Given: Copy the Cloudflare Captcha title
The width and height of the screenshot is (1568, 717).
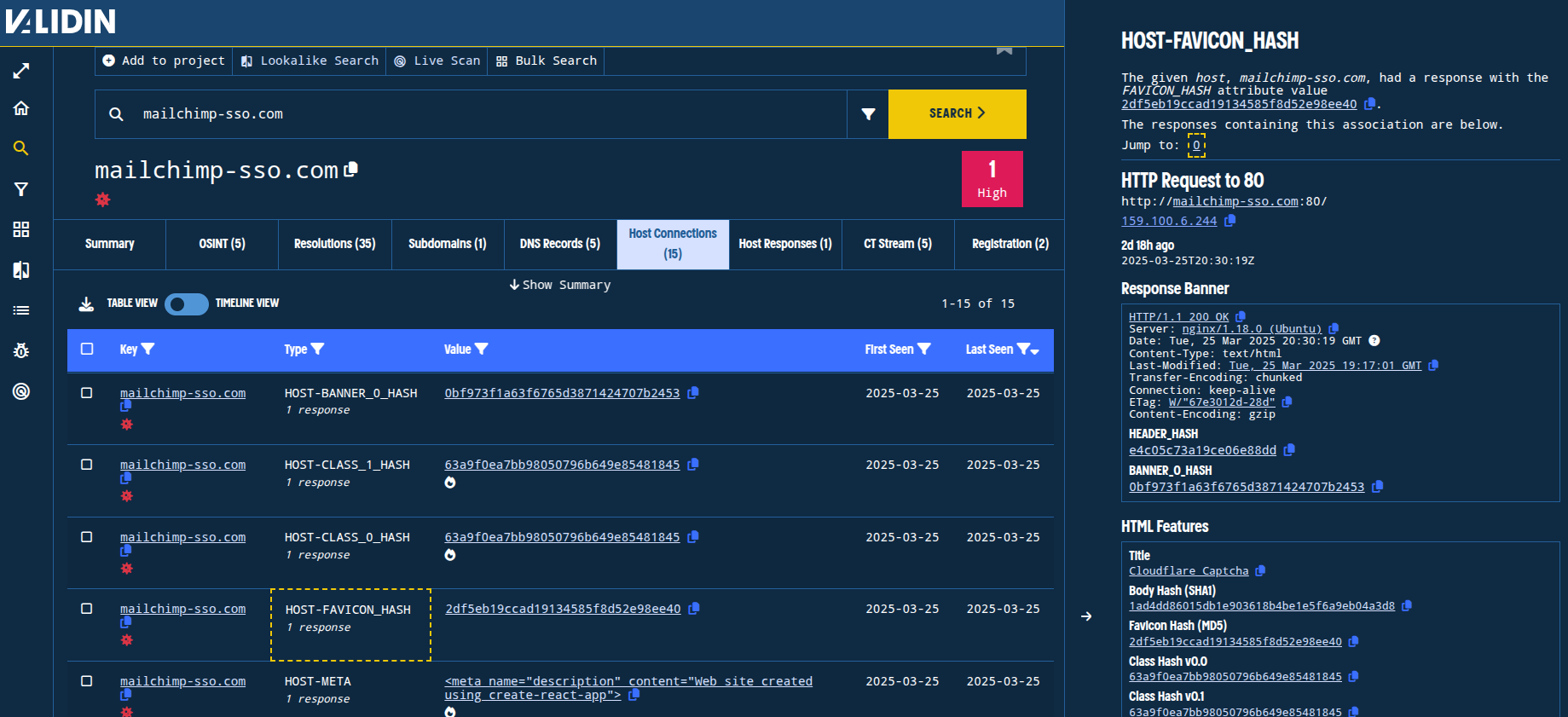Looking at the screenshot, I should [x=1260, y=571].
